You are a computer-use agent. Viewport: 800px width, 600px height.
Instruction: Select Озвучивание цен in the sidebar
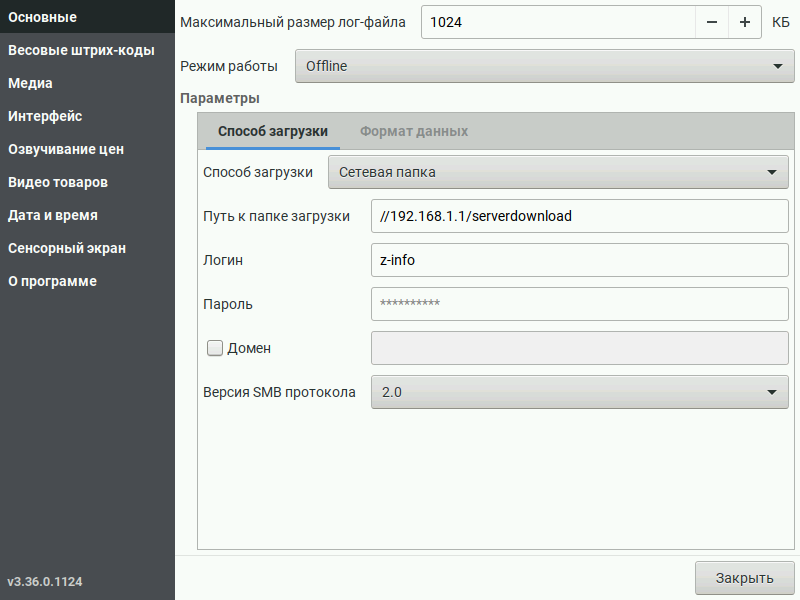pyautogui.click(x=87, y=149)
